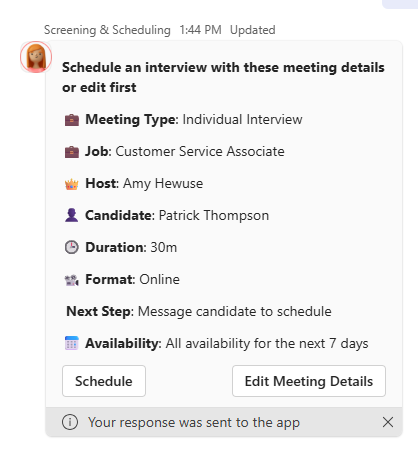Image resolution: width=418 pixels, height=454 pixels.
Task: Open Edit Meeting Details
Action: point(309,381)
